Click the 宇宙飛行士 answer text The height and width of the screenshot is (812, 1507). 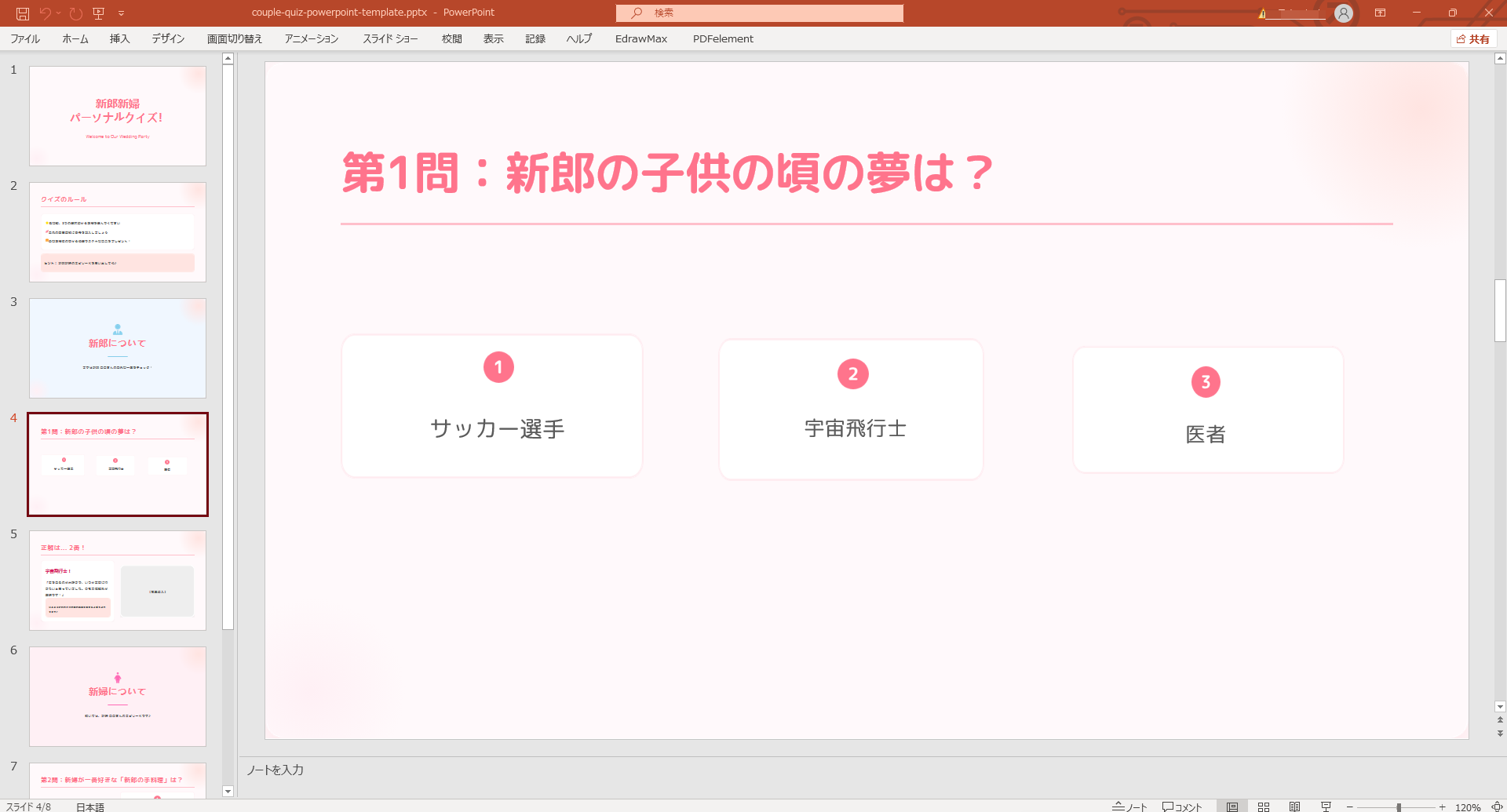[855, 428]
